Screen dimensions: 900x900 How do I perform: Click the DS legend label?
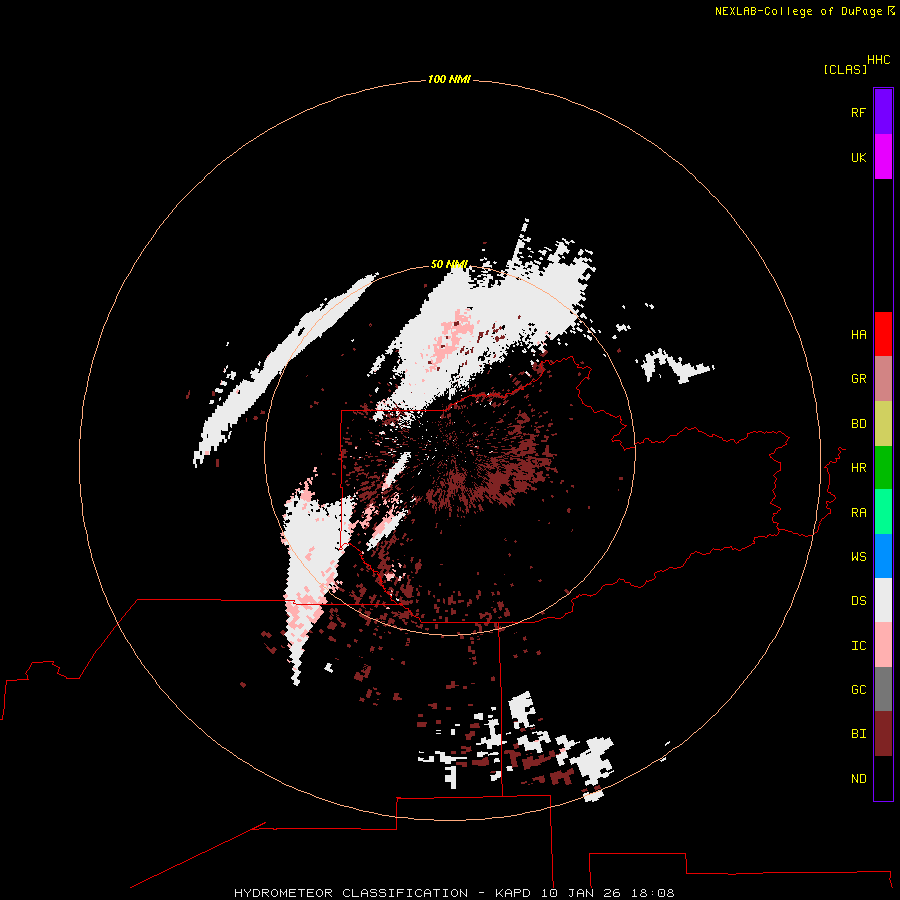[858, 601]
